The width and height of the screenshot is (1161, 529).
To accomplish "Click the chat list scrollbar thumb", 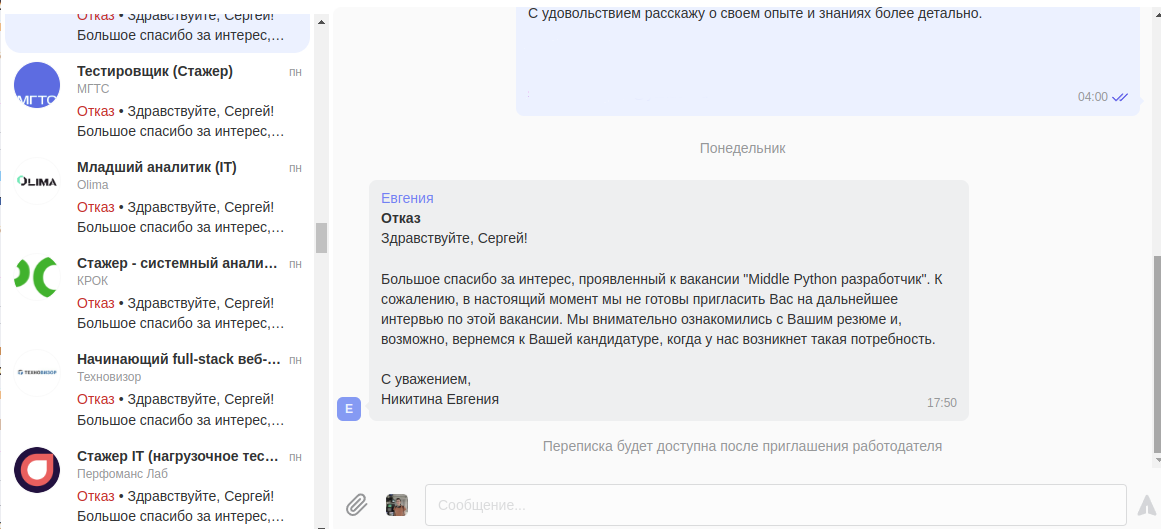I will coord(321,238).
